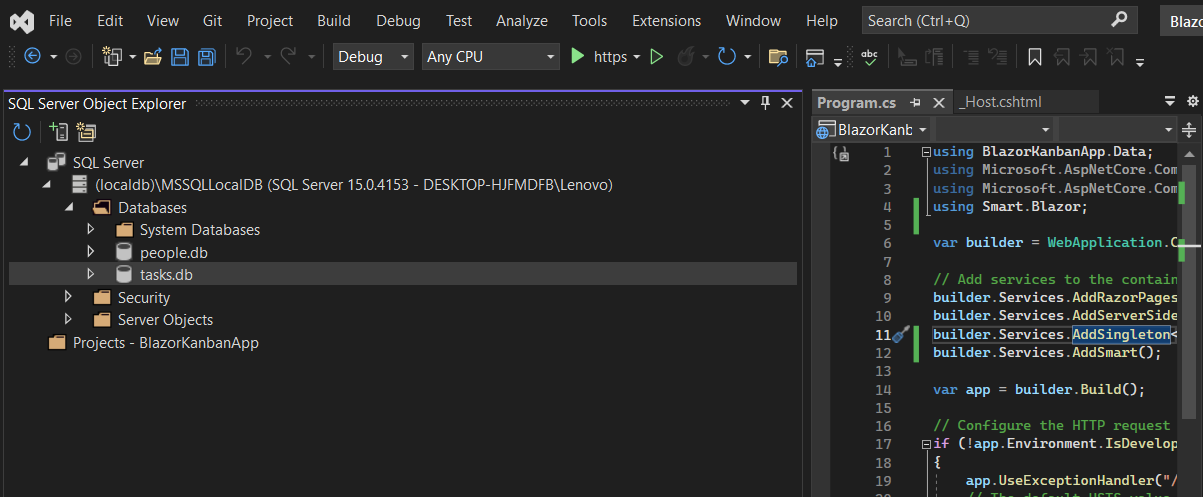The width and height of the screenshot is (1203, 497).
Task: Pin the SQL Server Object Explorer panel
Action: coord(765,103)
